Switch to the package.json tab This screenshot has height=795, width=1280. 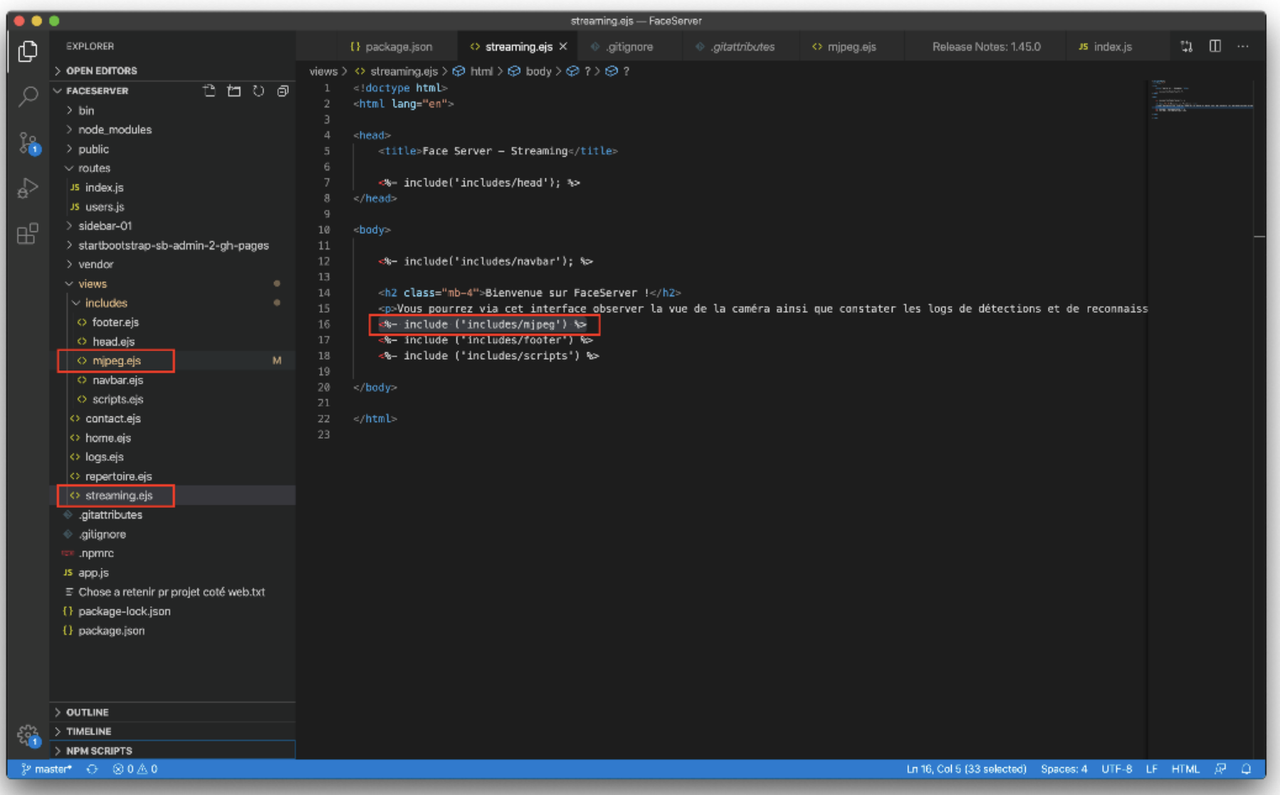coord(390,46)
